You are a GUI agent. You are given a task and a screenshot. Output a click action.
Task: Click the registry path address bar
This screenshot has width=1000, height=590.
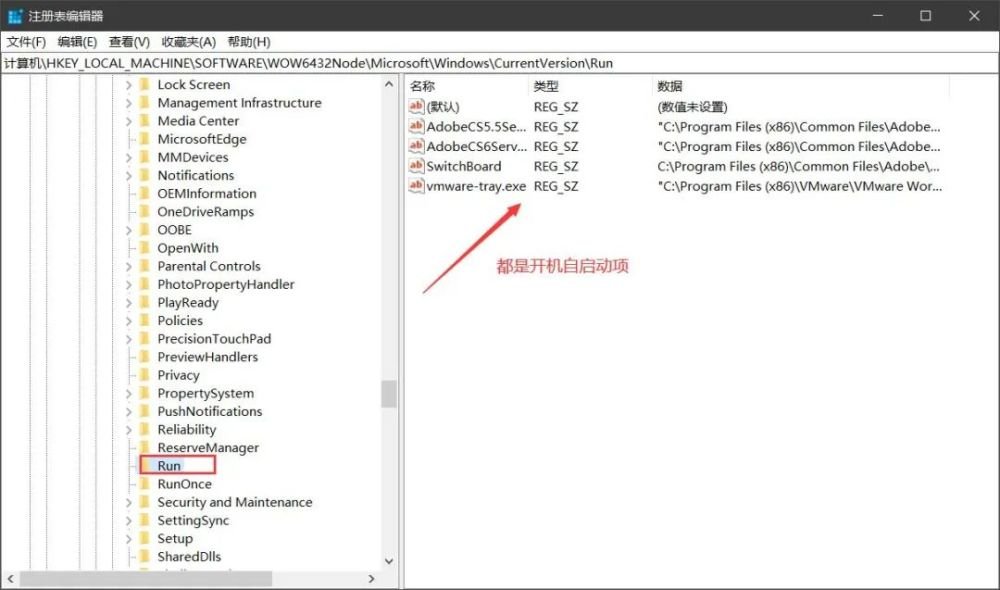click(x=500, y=63)
